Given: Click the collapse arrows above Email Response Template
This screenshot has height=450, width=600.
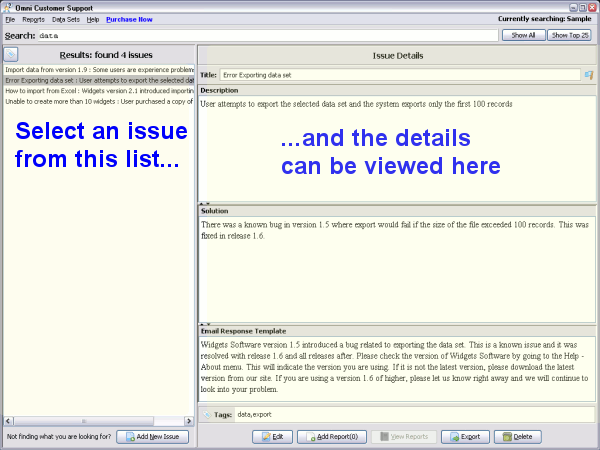Looking at the screenshot, I should point(205,324).
